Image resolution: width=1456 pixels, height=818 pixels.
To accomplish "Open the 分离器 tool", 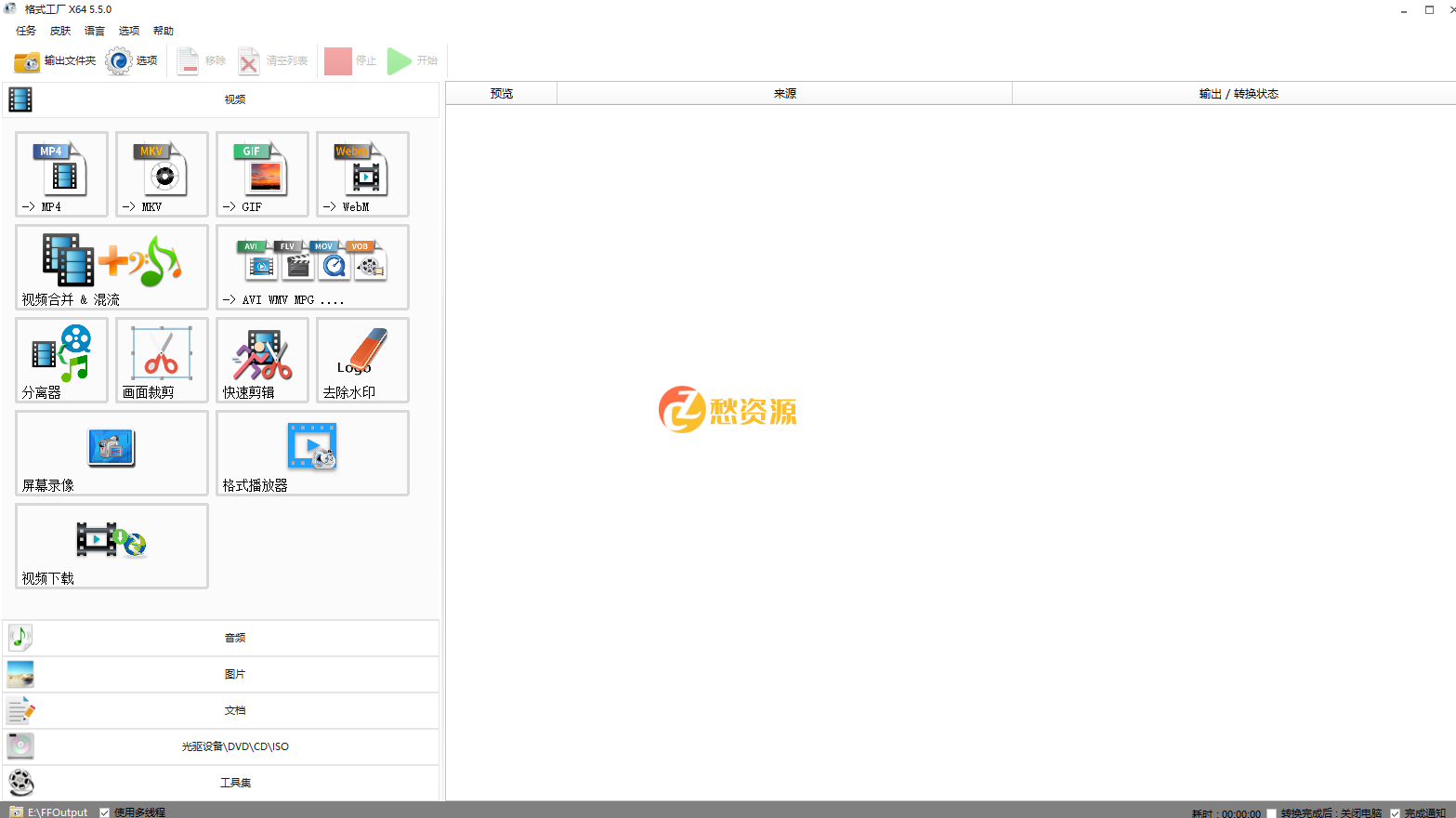I will [61, 360].
